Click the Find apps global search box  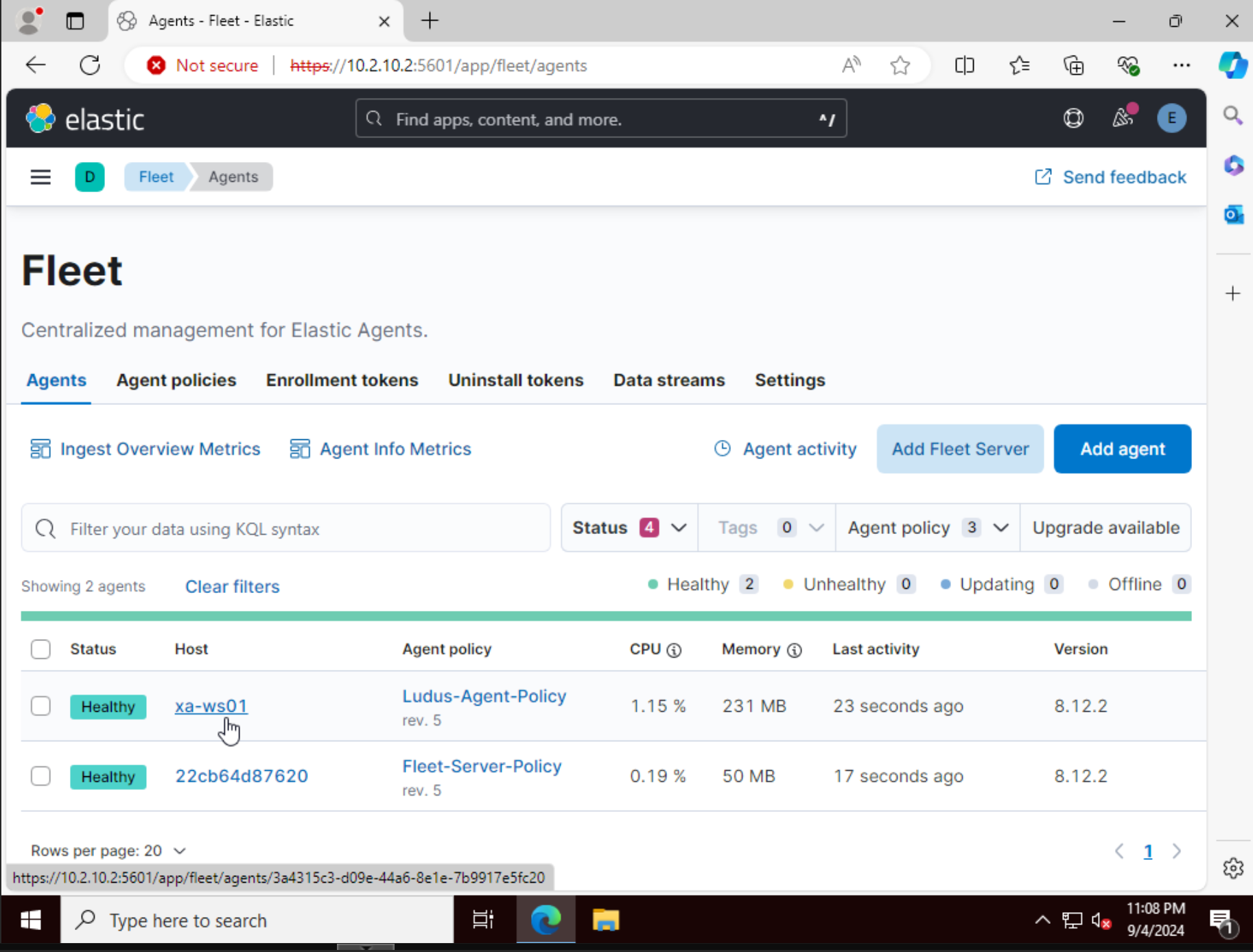[x=601, y=119]
